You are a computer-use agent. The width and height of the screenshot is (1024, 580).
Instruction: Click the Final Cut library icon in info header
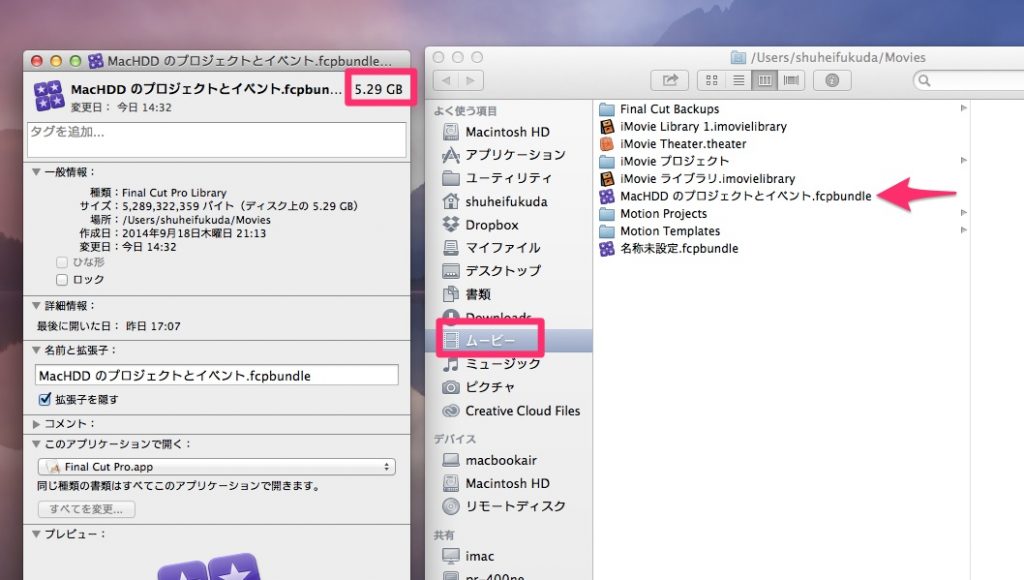click(49, 96)
